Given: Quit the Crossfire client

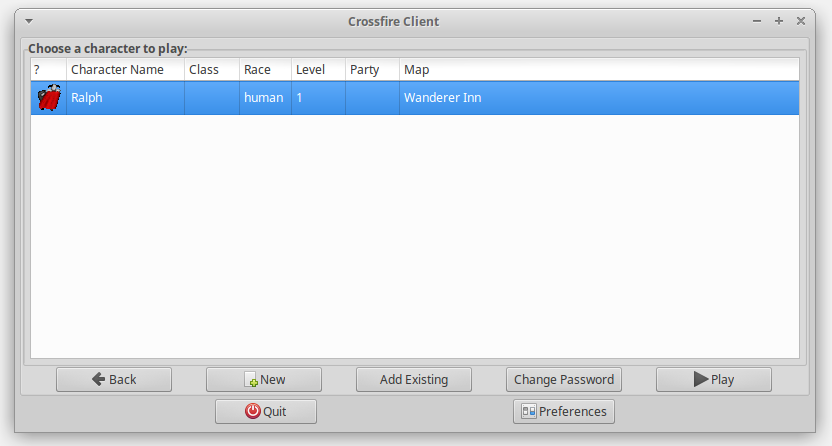Looking at the screenshot, I should [x=266, y=411].
